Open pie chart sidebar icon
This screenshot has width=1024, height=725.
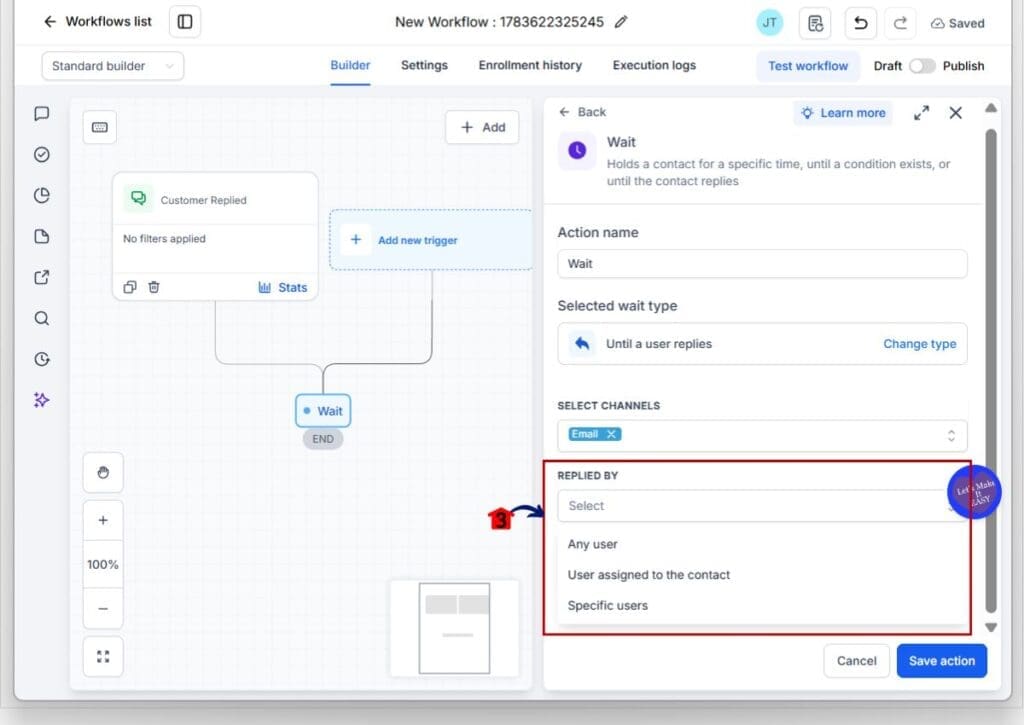[42, 195]
